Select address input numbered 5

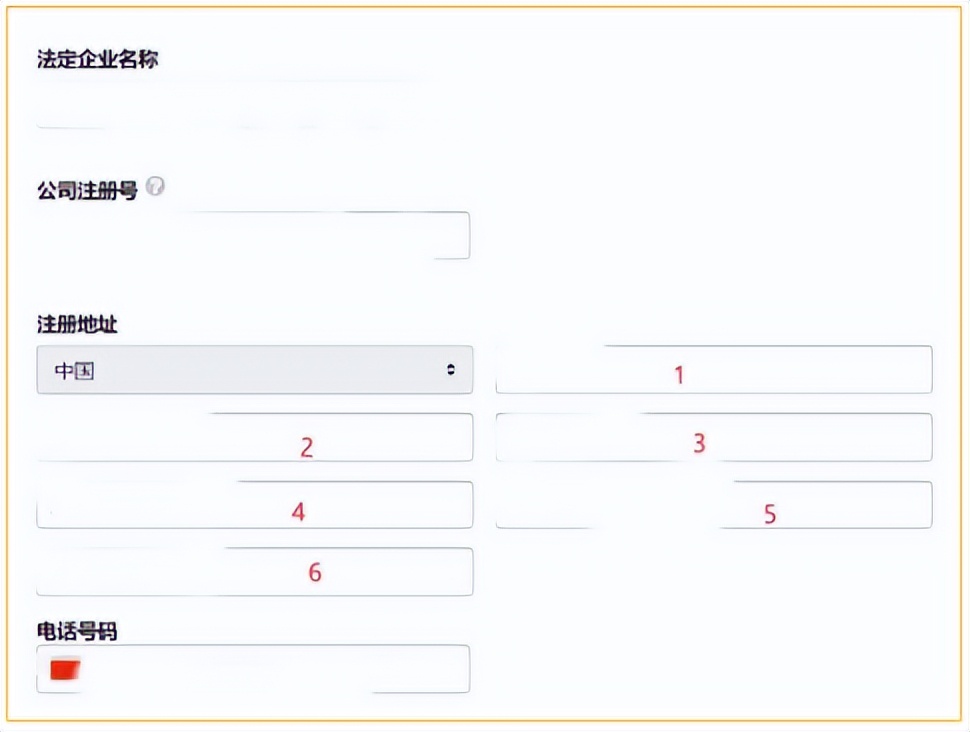pyautogui.click(x=714, y=505)
